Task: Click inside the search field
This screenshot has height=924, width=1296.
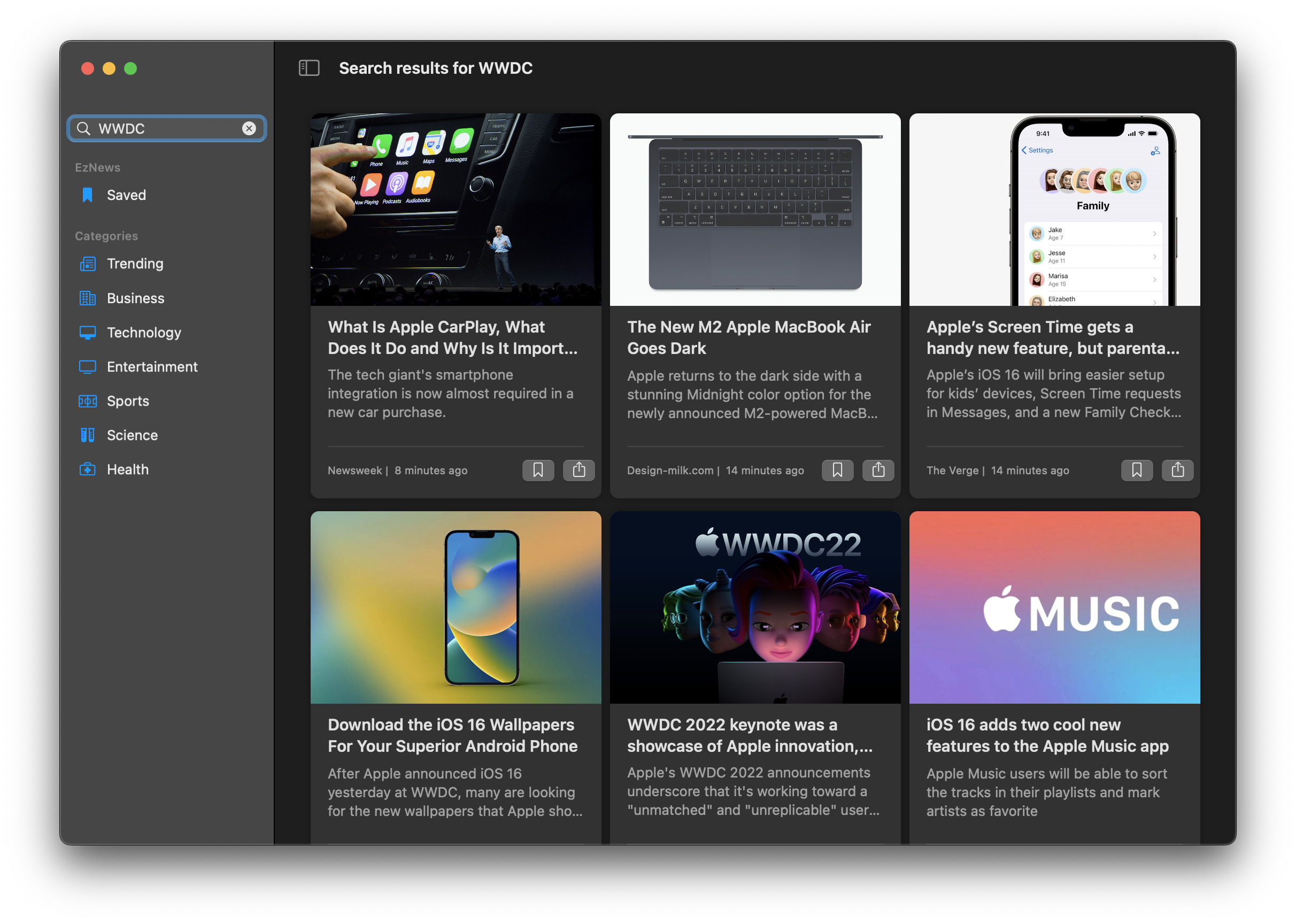Action: [165, 128]
